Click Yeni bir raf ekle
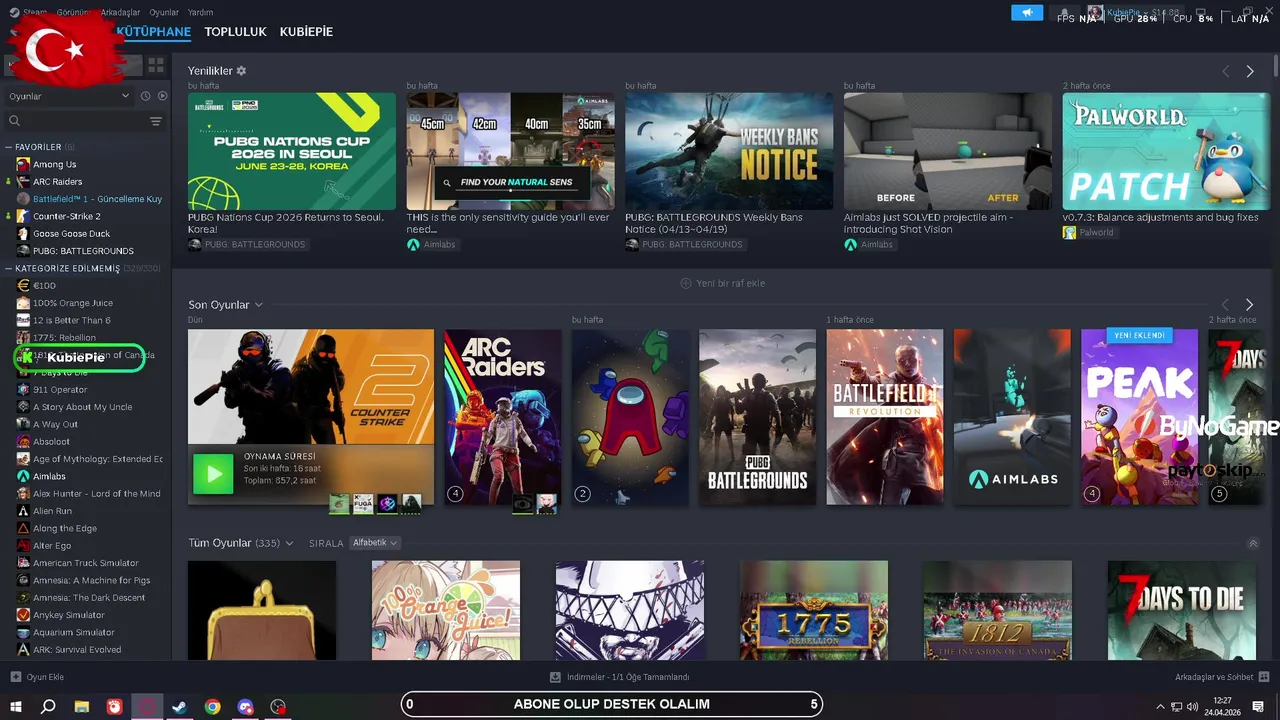 pyautogui.click(x=722, y=284)
